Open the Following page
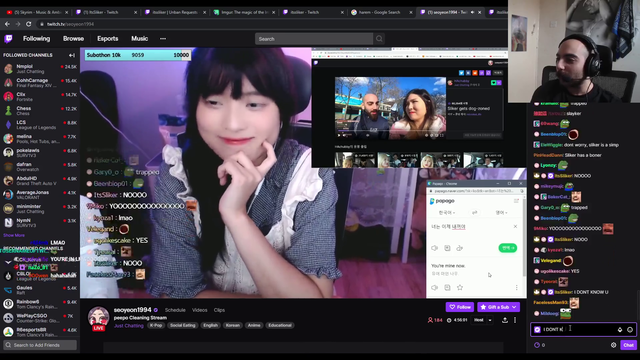Image resolution: width=640 pixels, height=360 pixels. [x=36, y=39]
